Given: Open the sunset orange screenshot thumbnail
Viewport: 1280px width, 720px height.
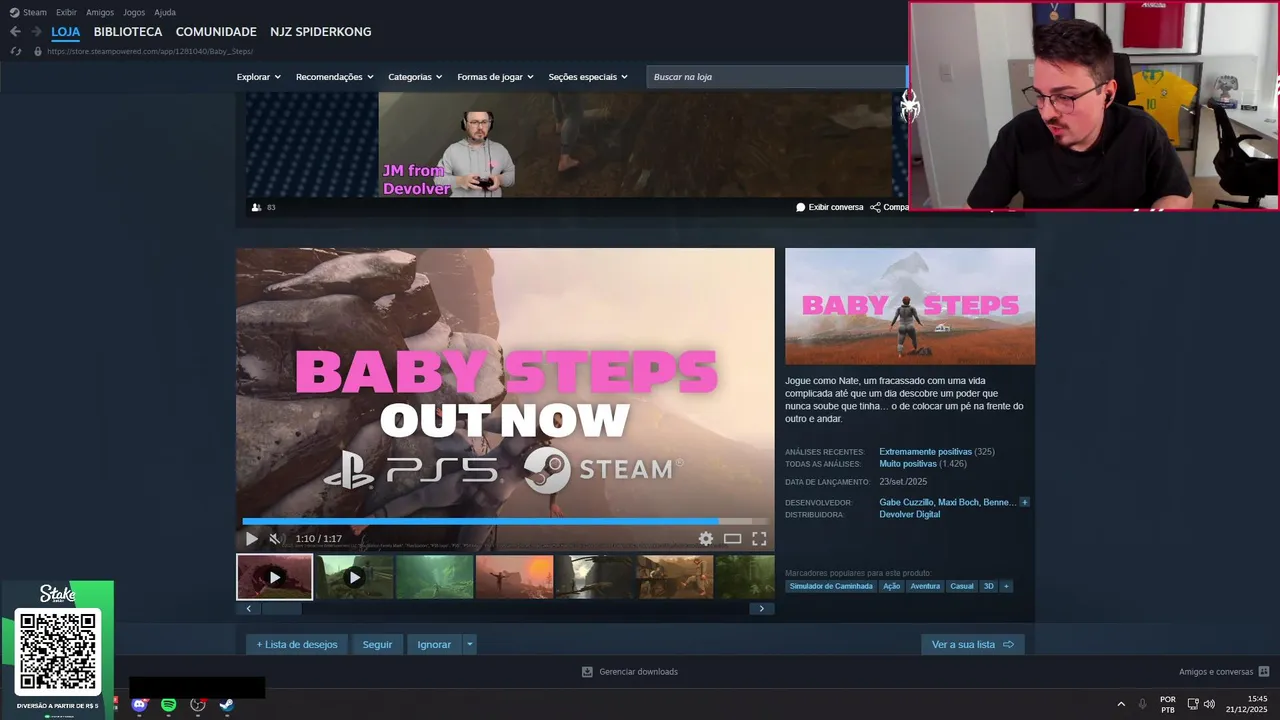Looking at the screenshot, I should pos(514,577).
